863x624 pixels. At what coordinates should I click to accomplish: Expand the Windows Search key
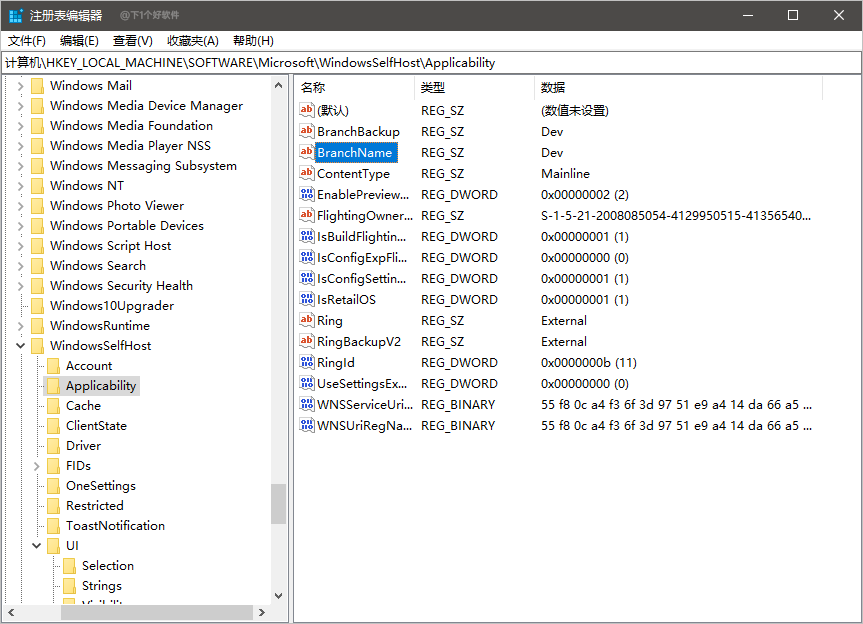pos(20,266)
